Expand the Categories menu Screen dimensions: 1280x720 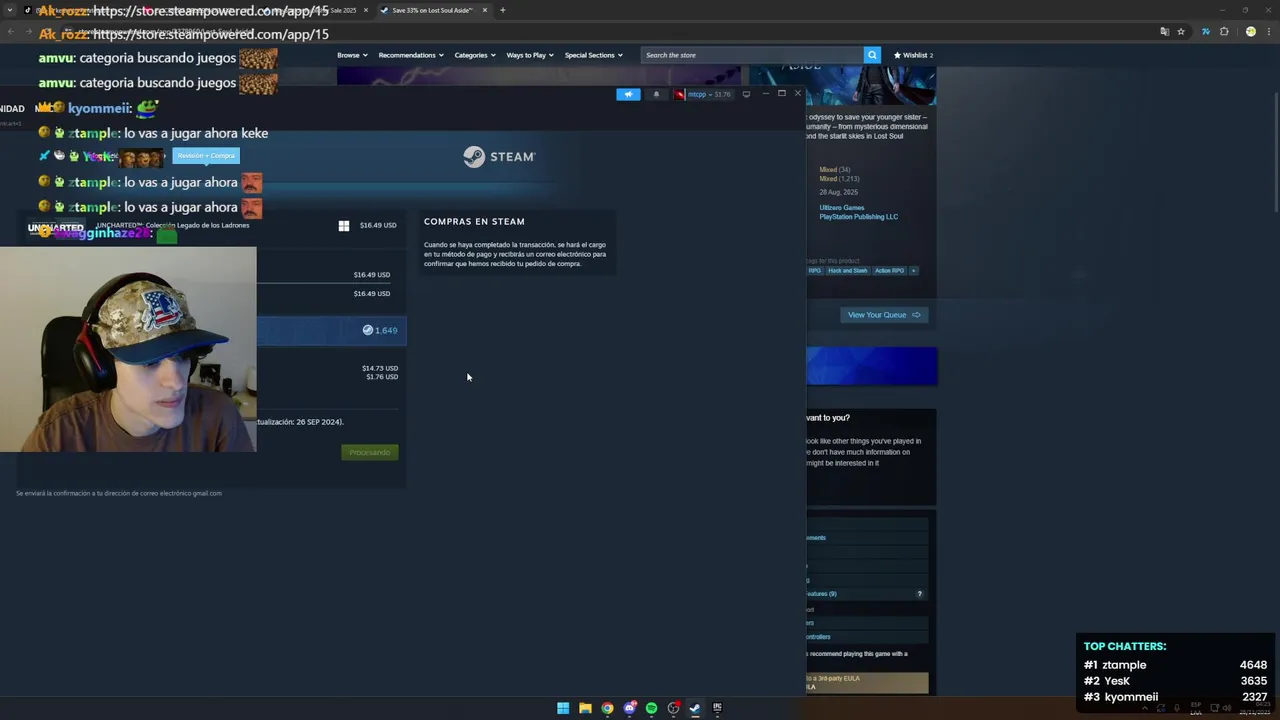475,55
